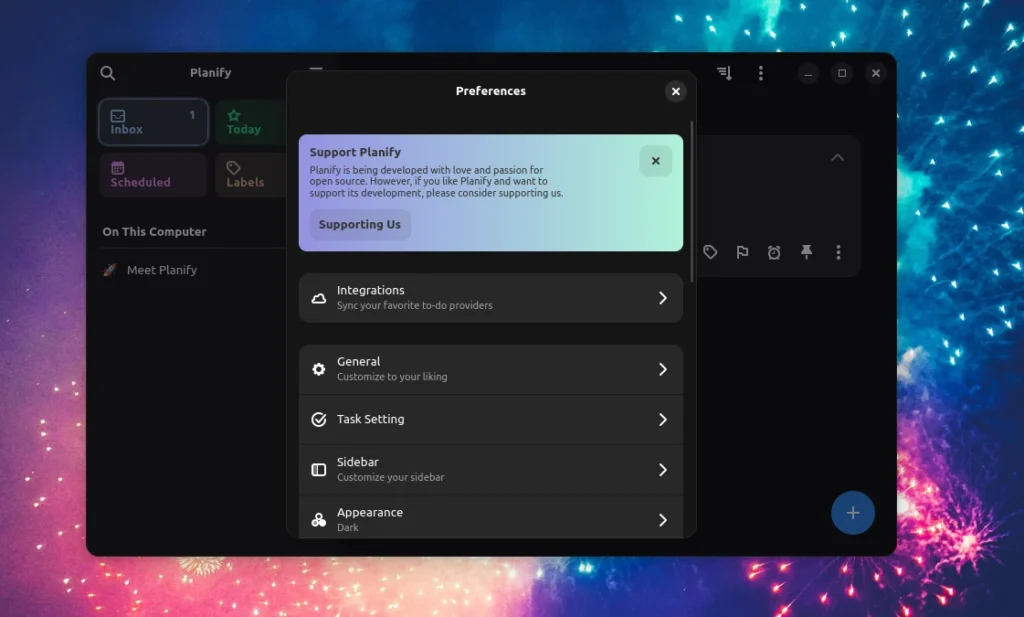Click the label tag icon on task
The height and width of the screenshot is (617, 1024).
click(x=710, y=253)
